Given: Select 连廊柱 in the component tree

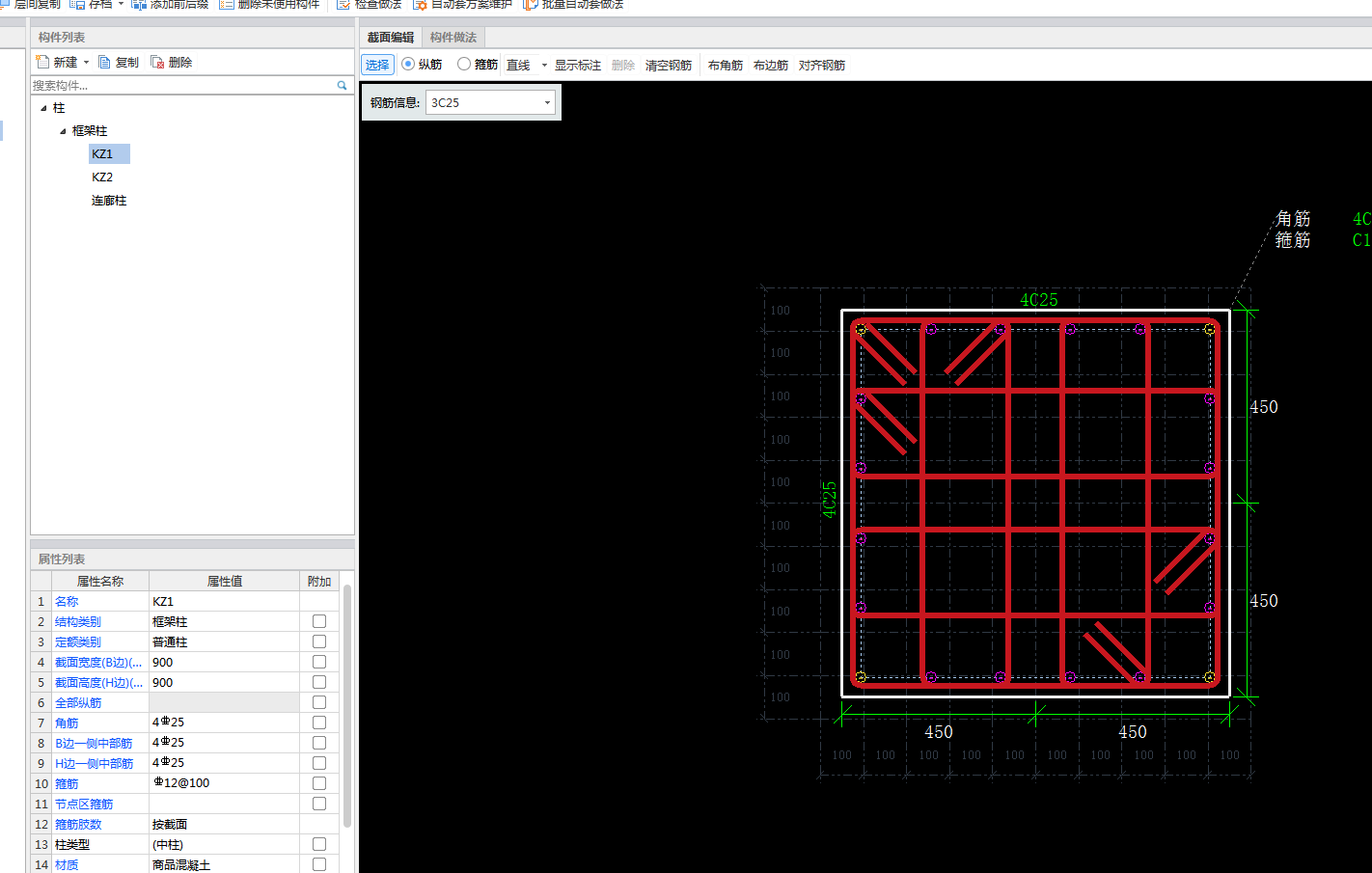Looking at the screenshot, I should point(109,201).
